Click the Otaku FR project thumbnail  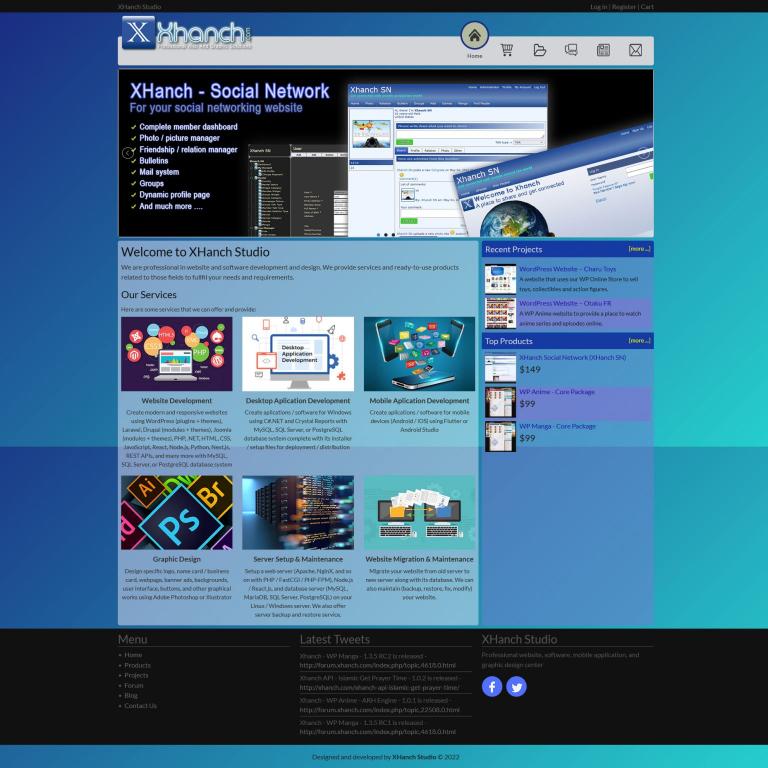[x=500, y=313]
